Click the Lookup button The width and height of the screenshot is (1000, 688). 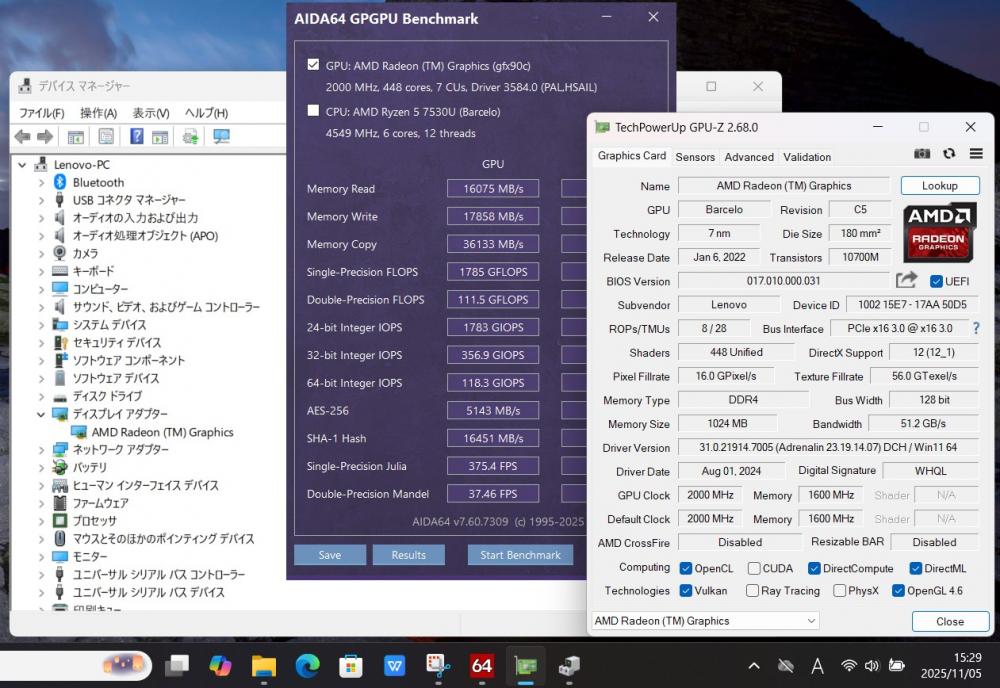[x=939, y=186]
